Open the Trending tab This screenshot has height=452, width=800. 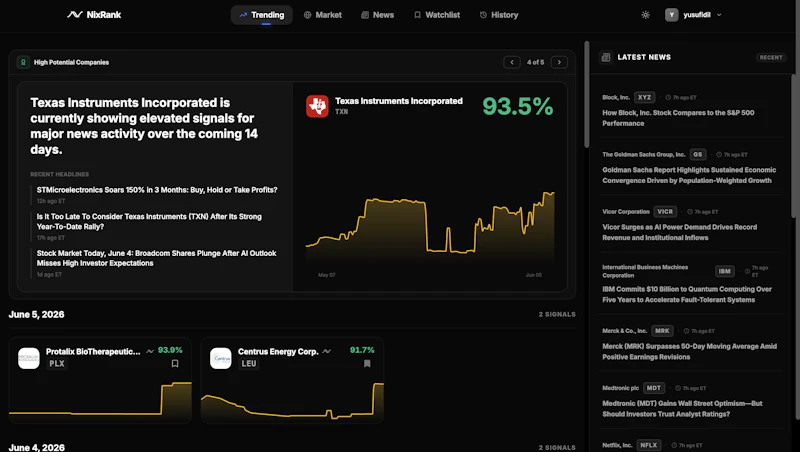[x=262, y=15]
